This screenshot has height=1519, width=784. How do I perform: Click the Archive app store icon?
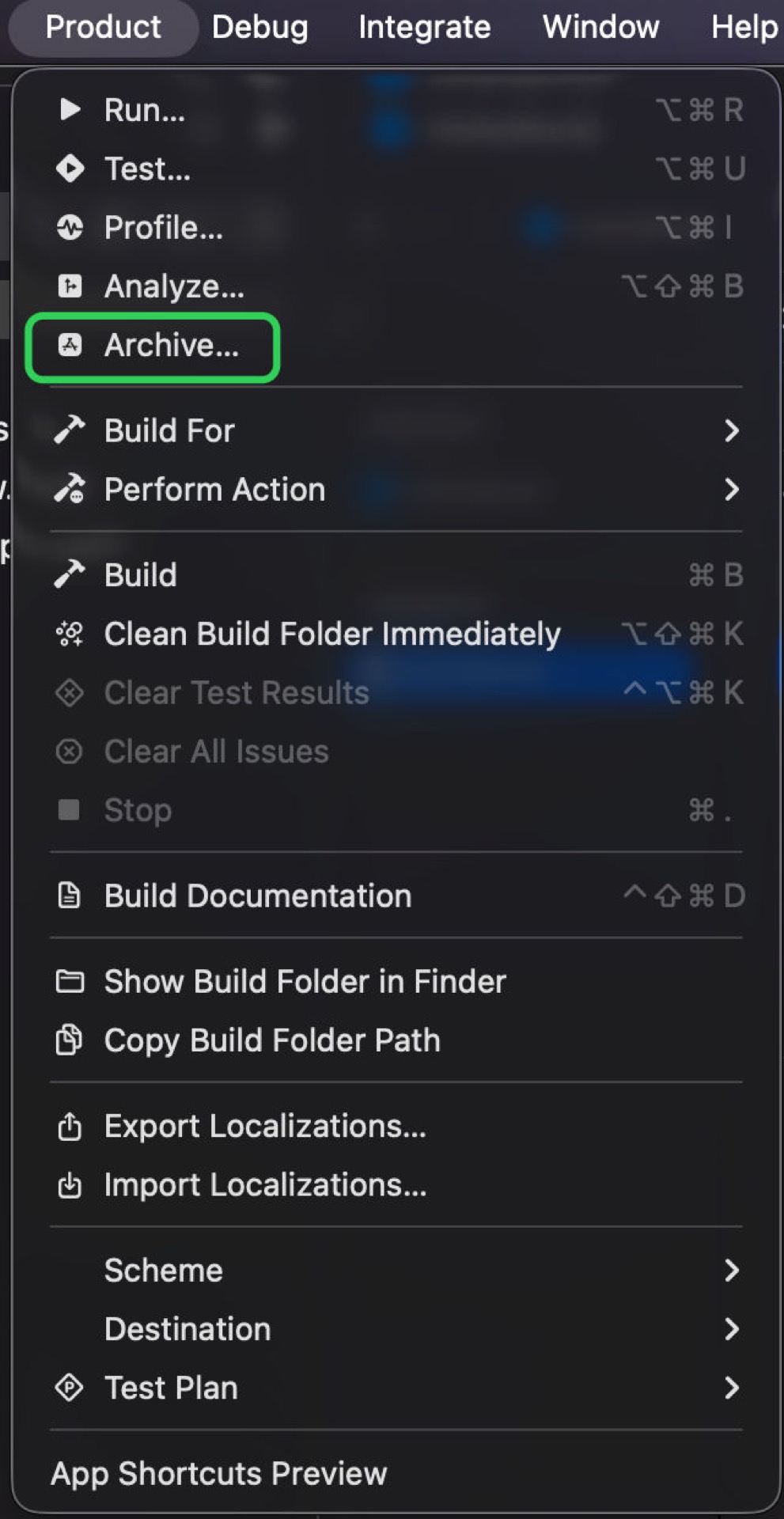[70, 345]
